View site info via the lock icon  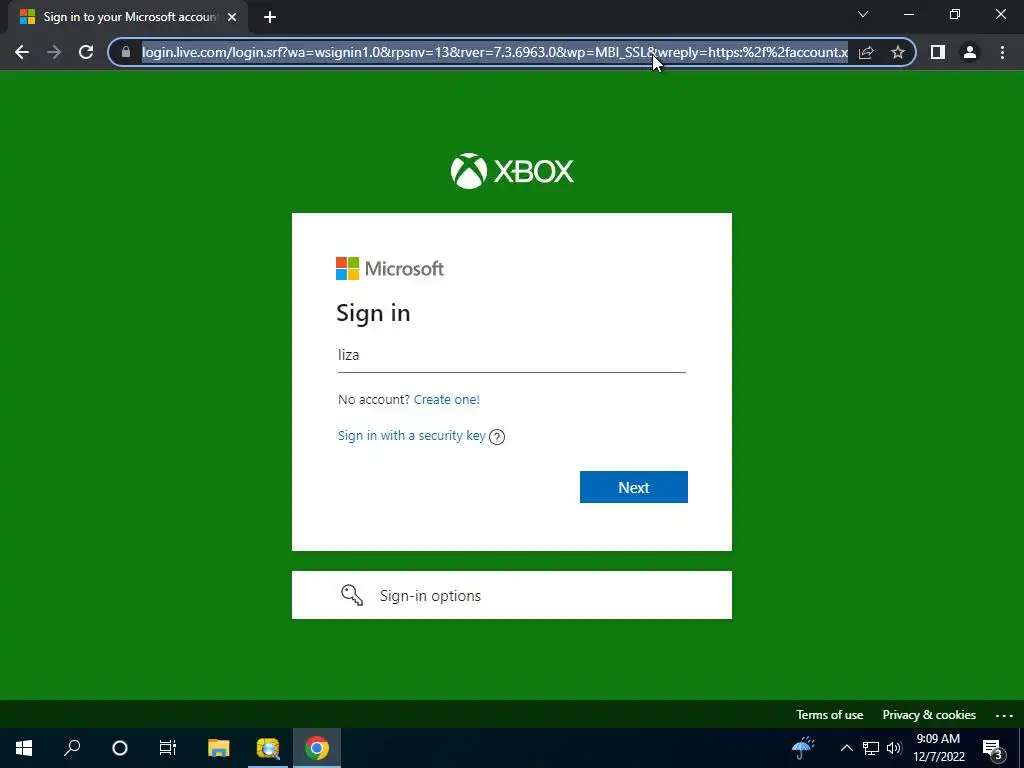point(126,52)
